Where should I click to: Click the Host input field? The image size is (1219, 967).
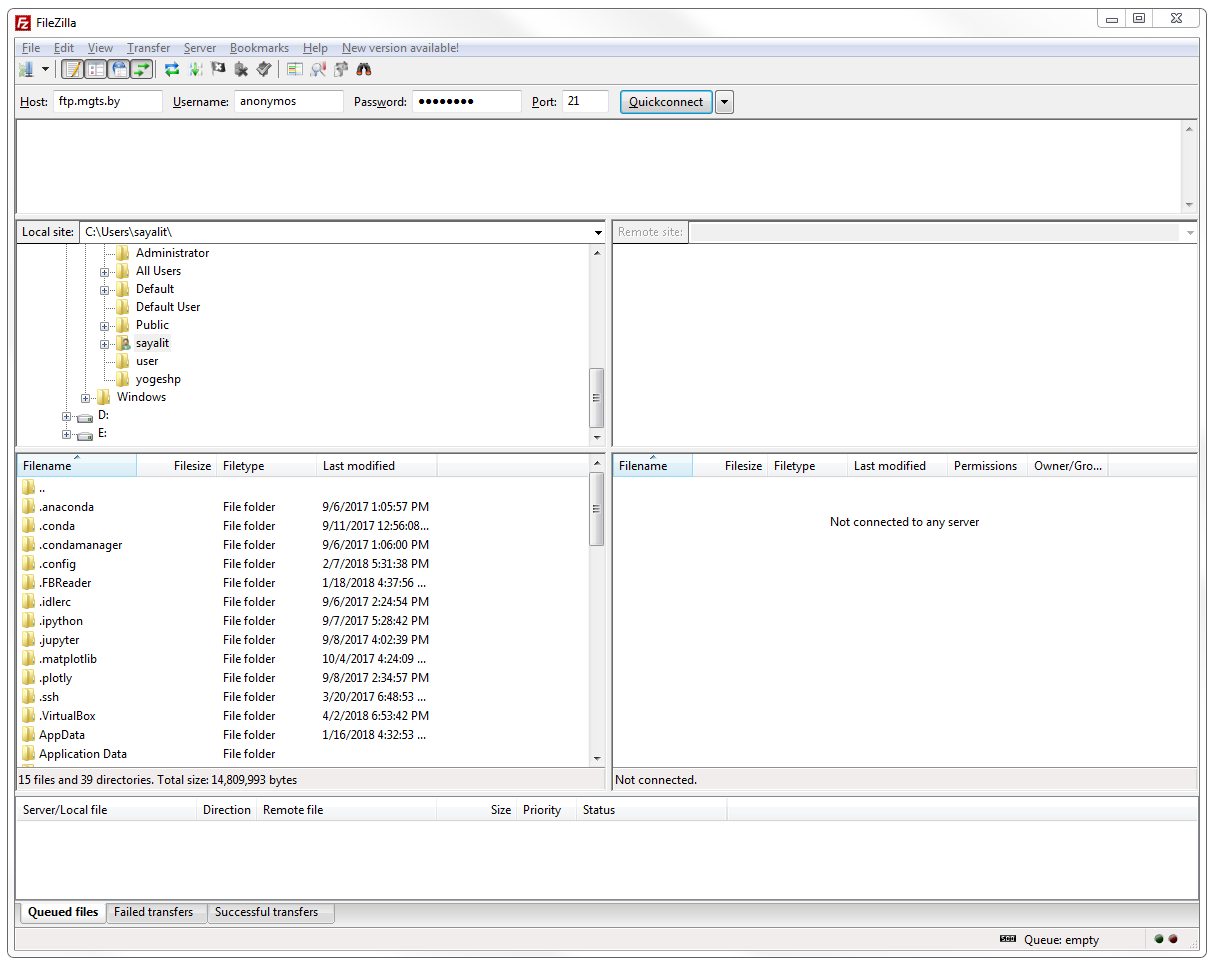[108, 102]
